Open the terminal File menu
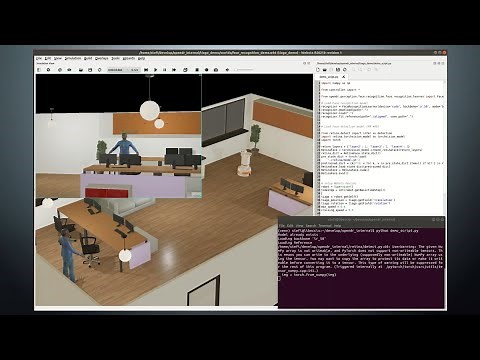Viewport: 480px width, 360px height. tap(282, 226)
